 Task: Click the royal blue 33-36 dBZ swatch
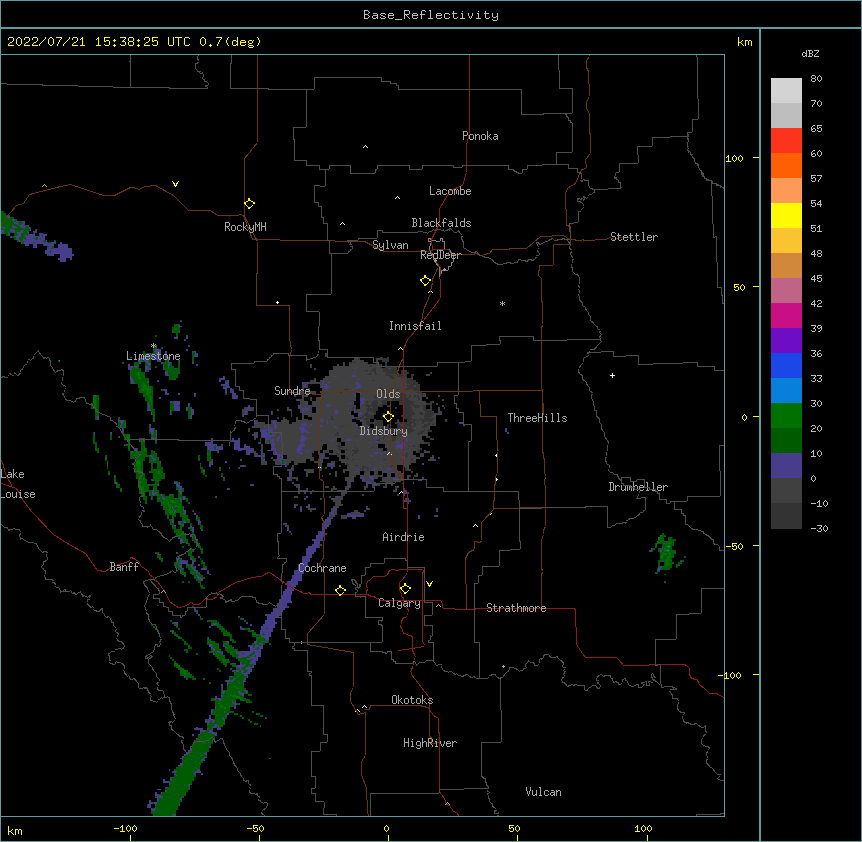786,365
